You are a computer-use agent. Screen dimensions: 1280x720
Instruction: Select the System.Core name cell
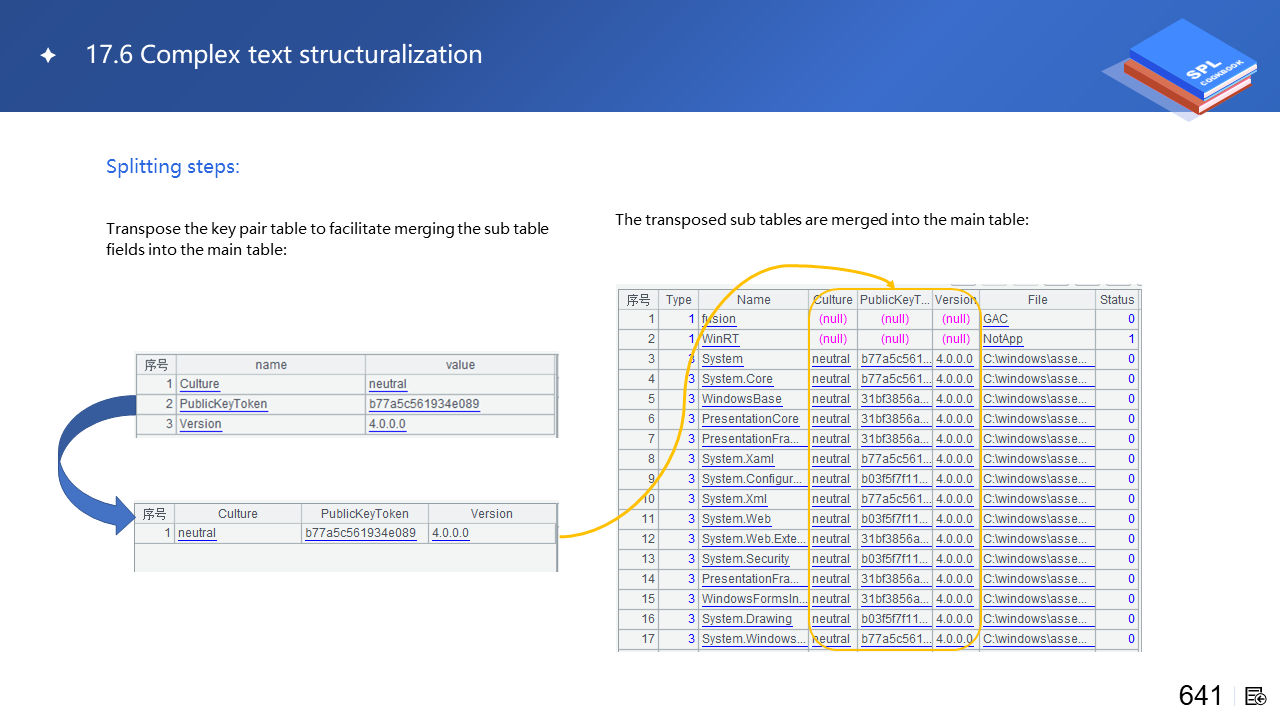pos(737,379)
